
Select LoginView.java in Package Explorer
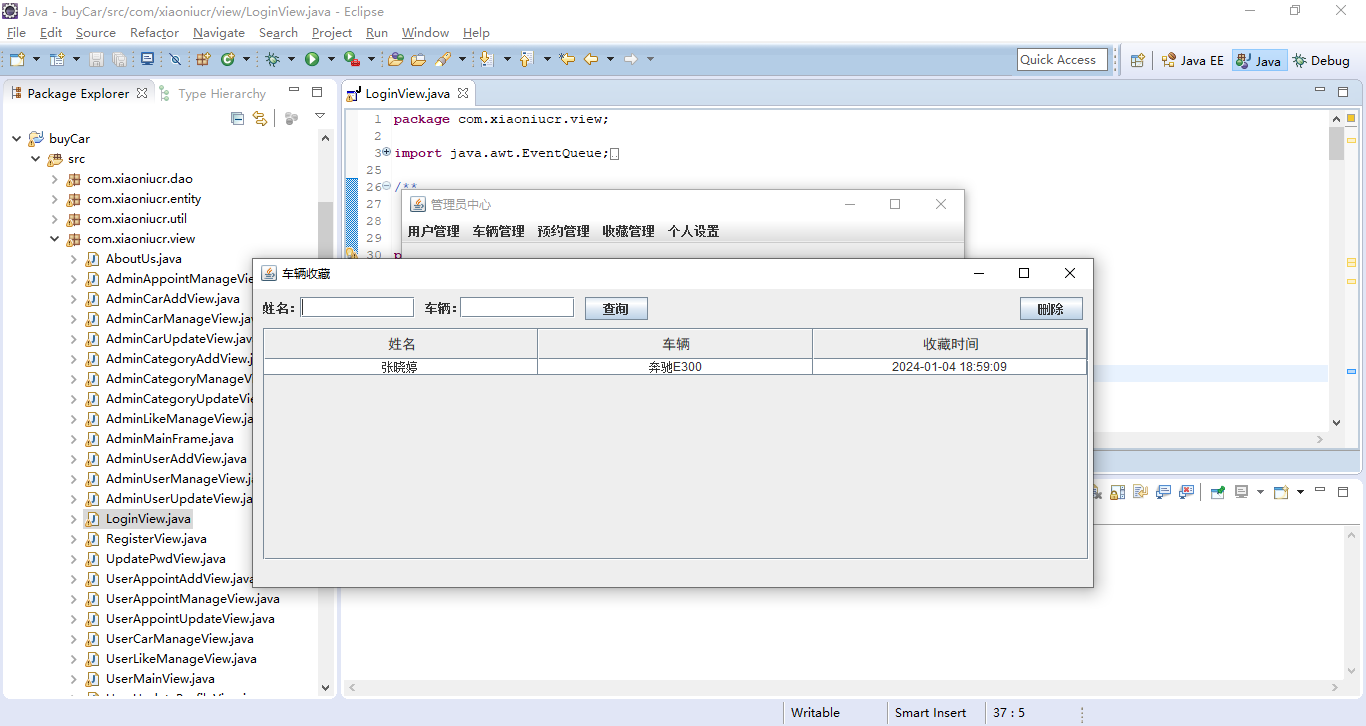(x=148, y=519)
